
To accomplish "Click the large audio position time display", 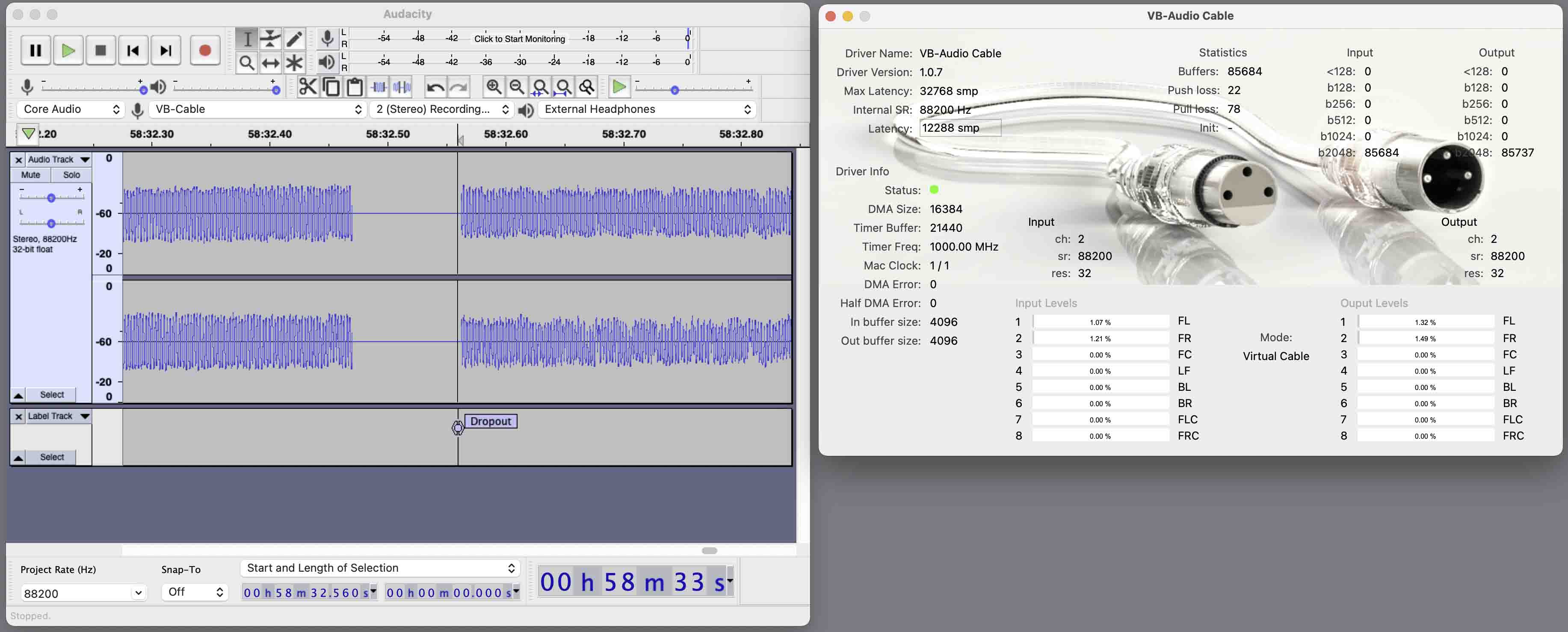I will coord(636,582).
